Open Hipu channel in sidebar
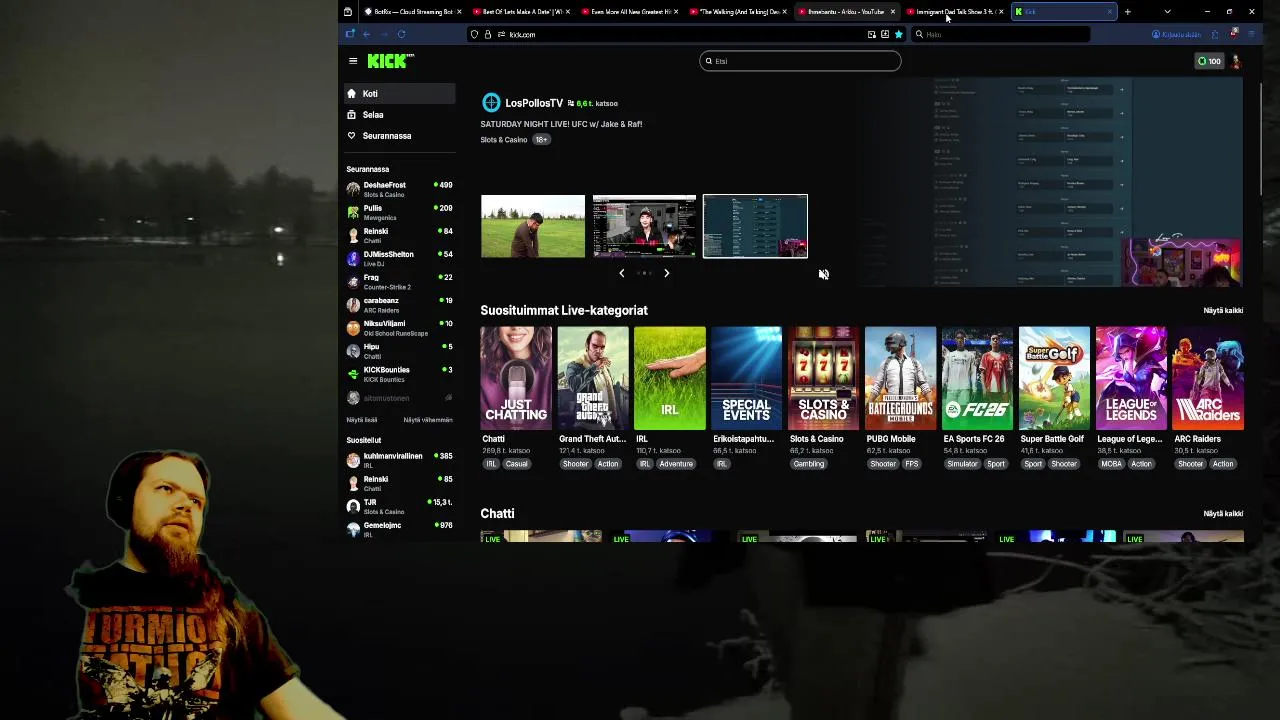The width and height of the screenshot is (1280, 720). [x=400, y=351]
